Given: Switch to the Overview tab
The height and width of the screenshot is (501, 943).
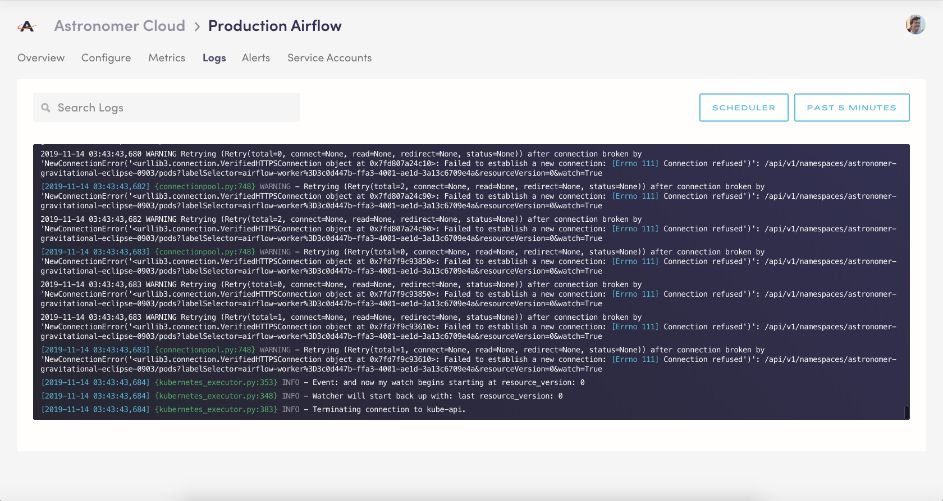Looking at the screenshot, I should click(41, 58).
